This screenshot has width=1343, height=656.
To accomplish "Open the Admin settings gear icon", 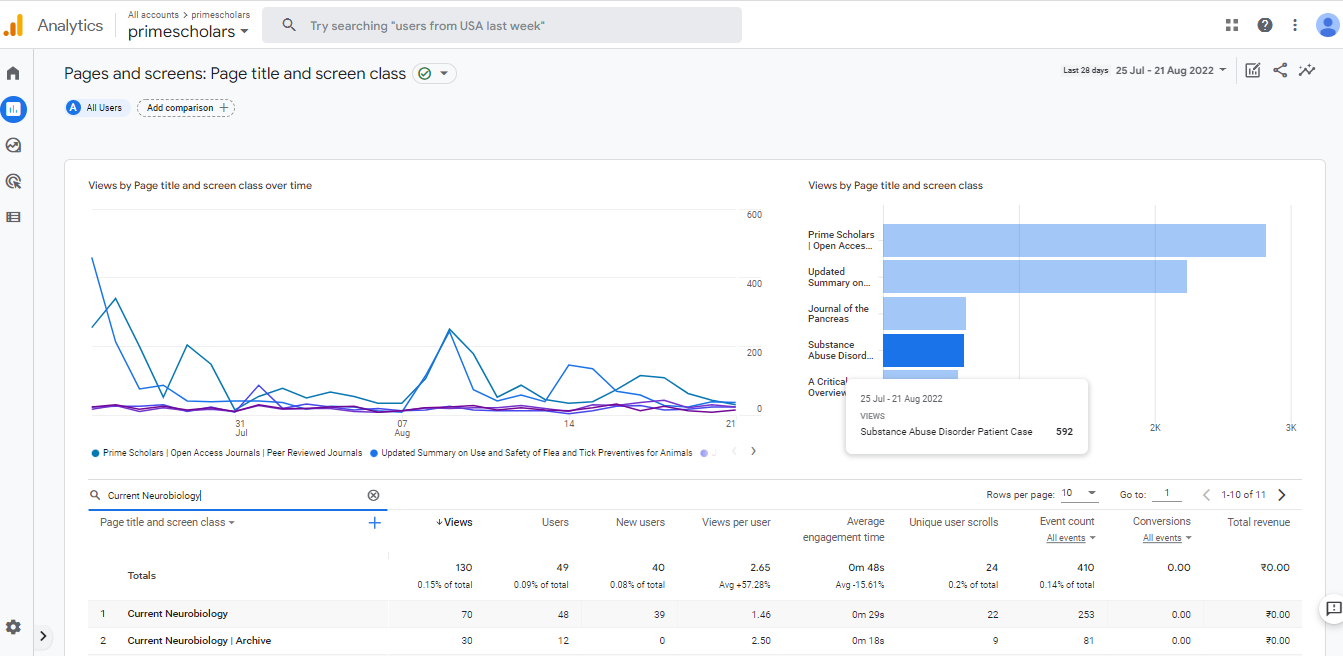I will 13,627.
